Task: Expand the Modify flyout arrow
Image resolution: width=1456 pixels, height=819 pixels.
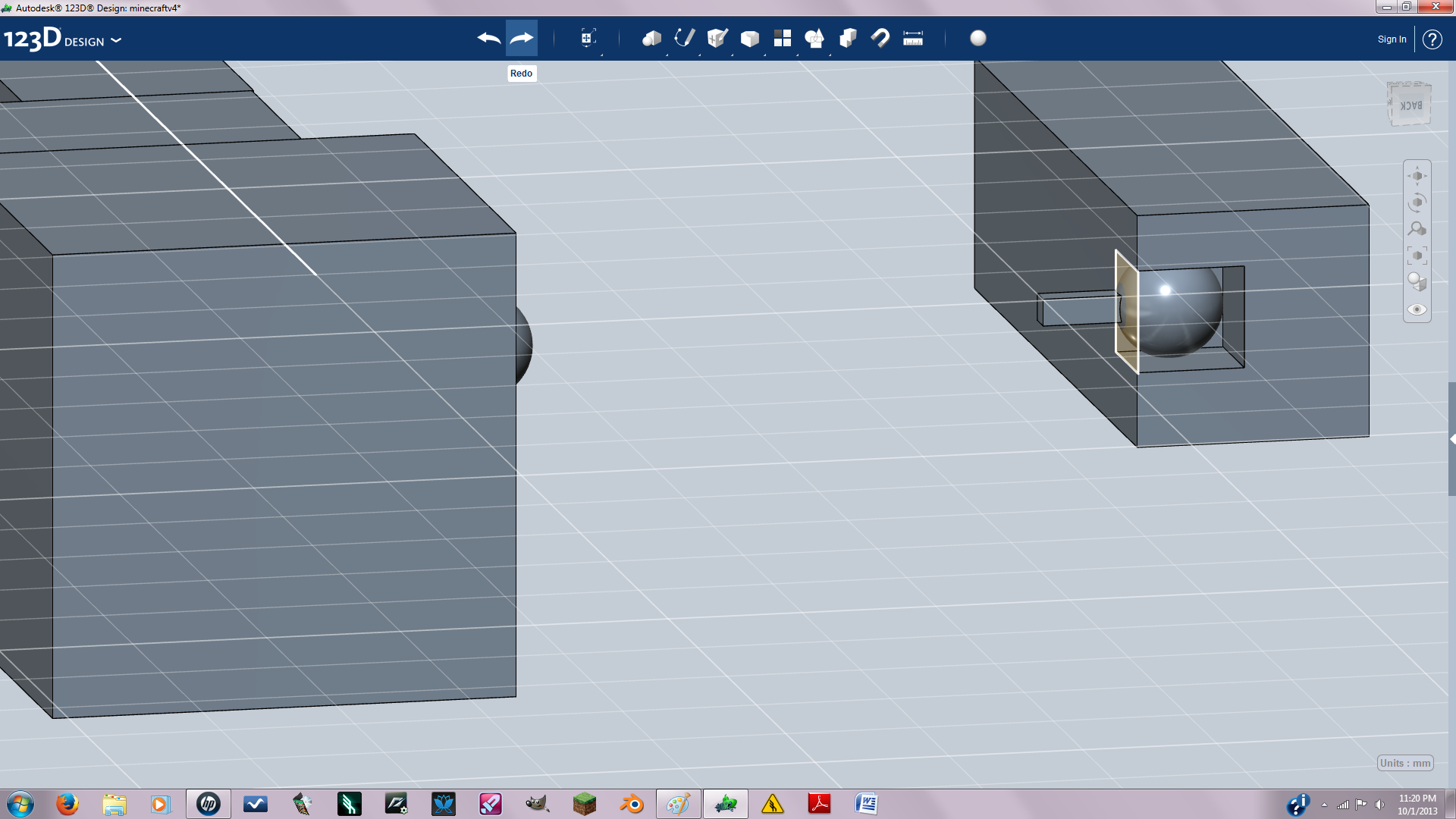Action: point(765,54)
